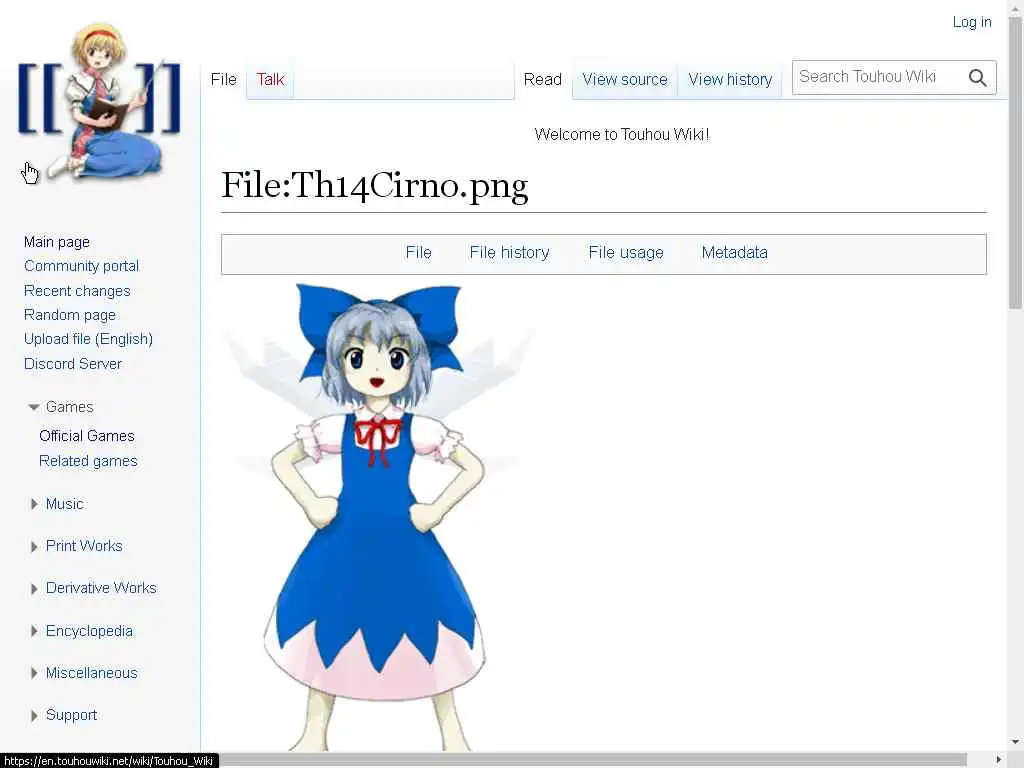Click the Log in link

[x=972, y=22]
